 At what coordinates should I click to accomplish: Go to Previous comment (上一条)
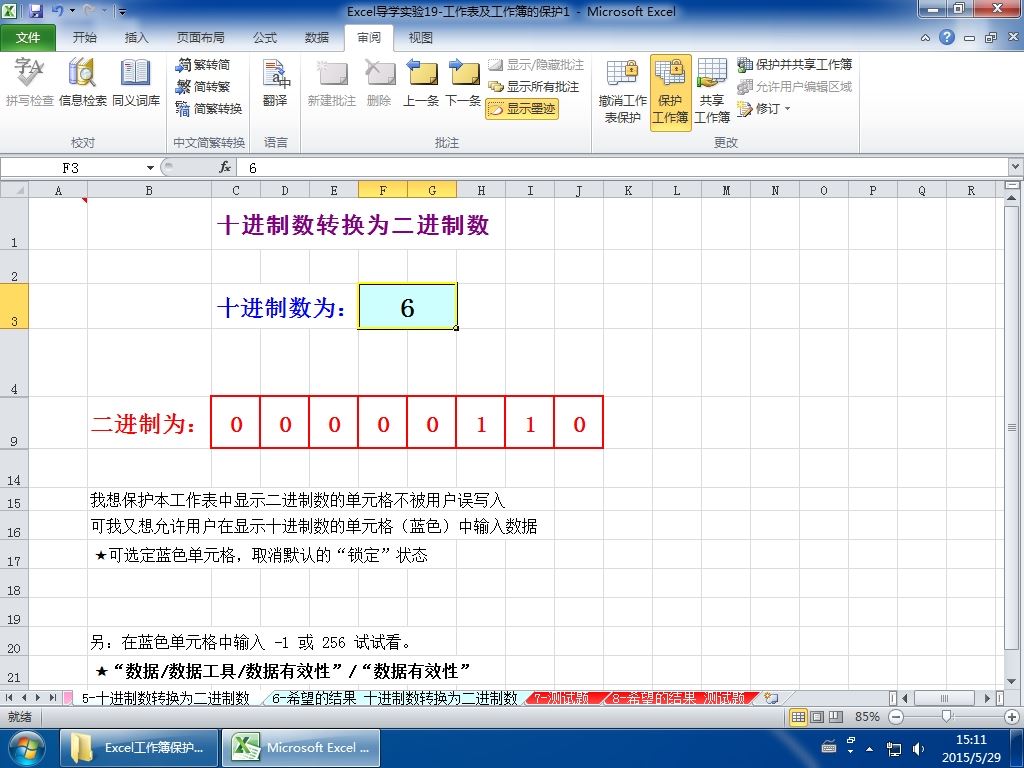coord(421,82)
